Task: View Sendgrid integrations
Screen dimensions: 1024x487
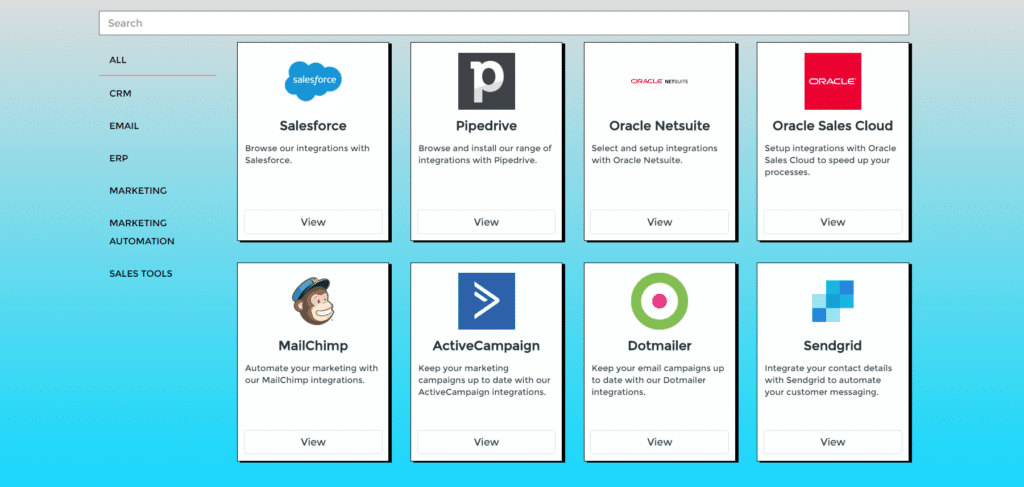Action: (832, 442)
